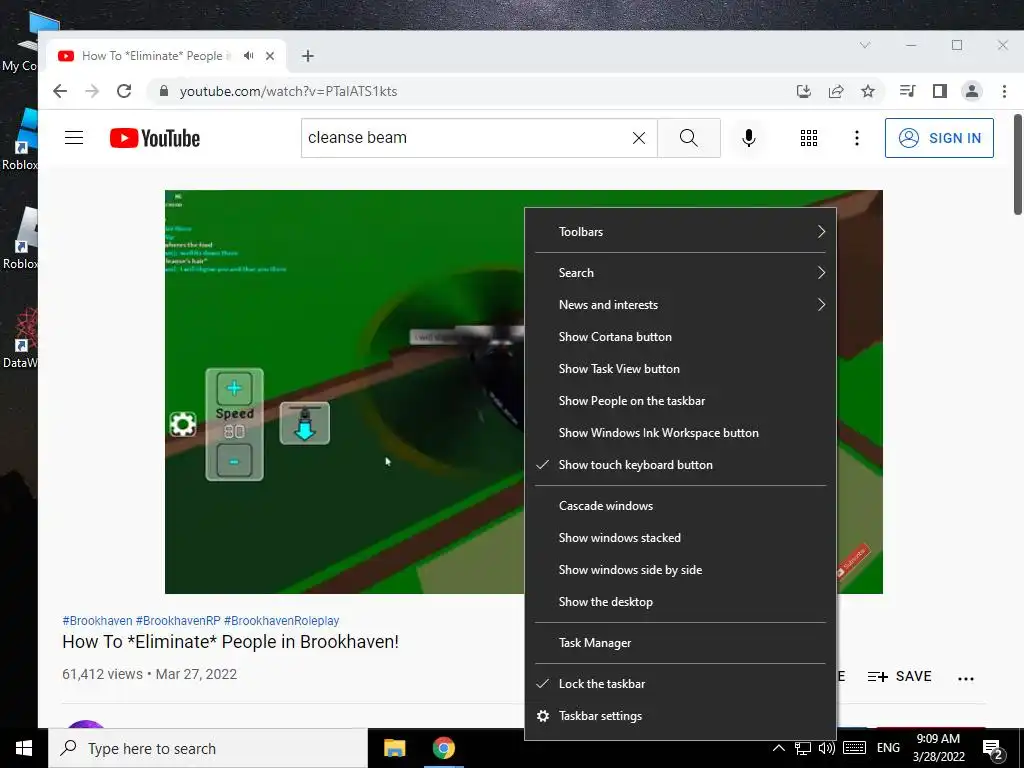Open the Chrome three-dot menu
This screenshot has width=1024, height=768.
[1004, 91]
